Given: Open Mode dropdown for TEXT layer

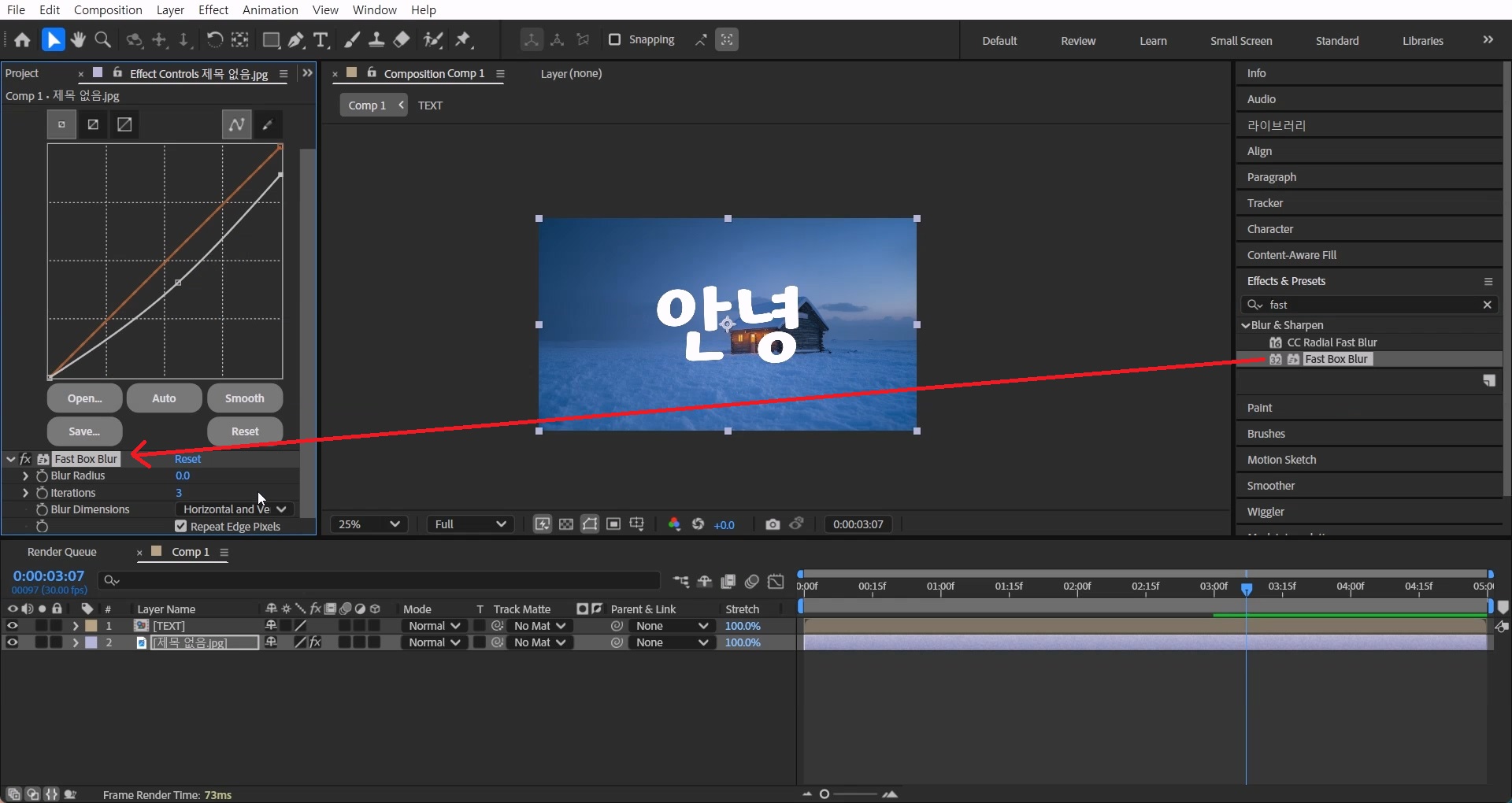Looking at the screenshot, I should [x=433, y=626].
